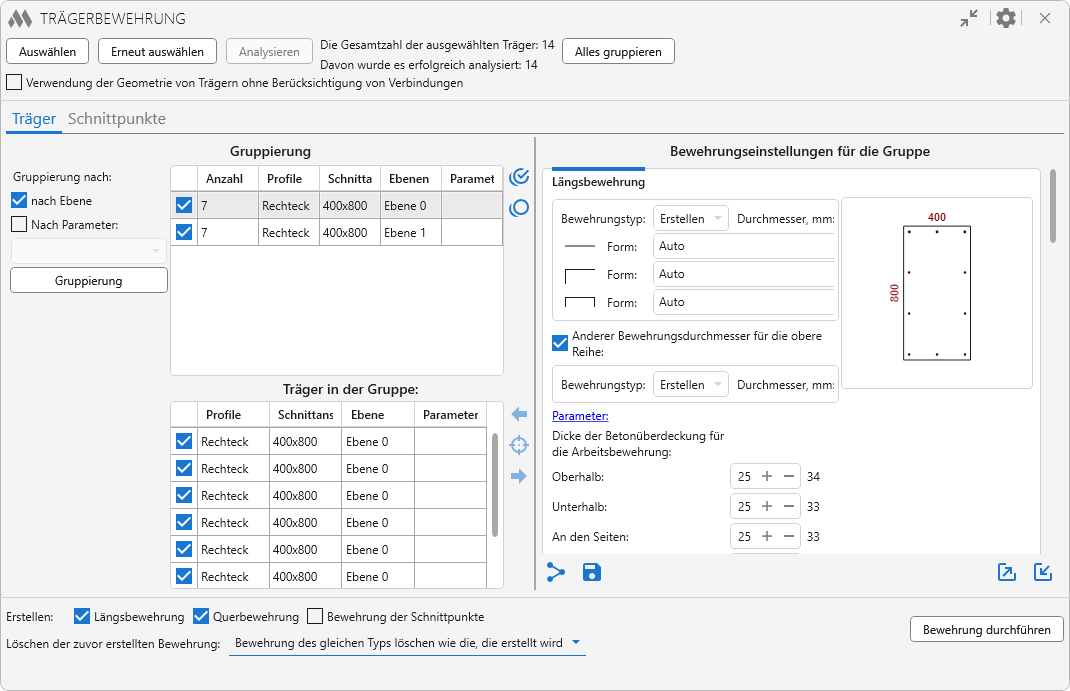Image resolution: width=1070 pixels, height=691 pixels.
Task: Click the crosshair target icon
Action: point(518,445)
